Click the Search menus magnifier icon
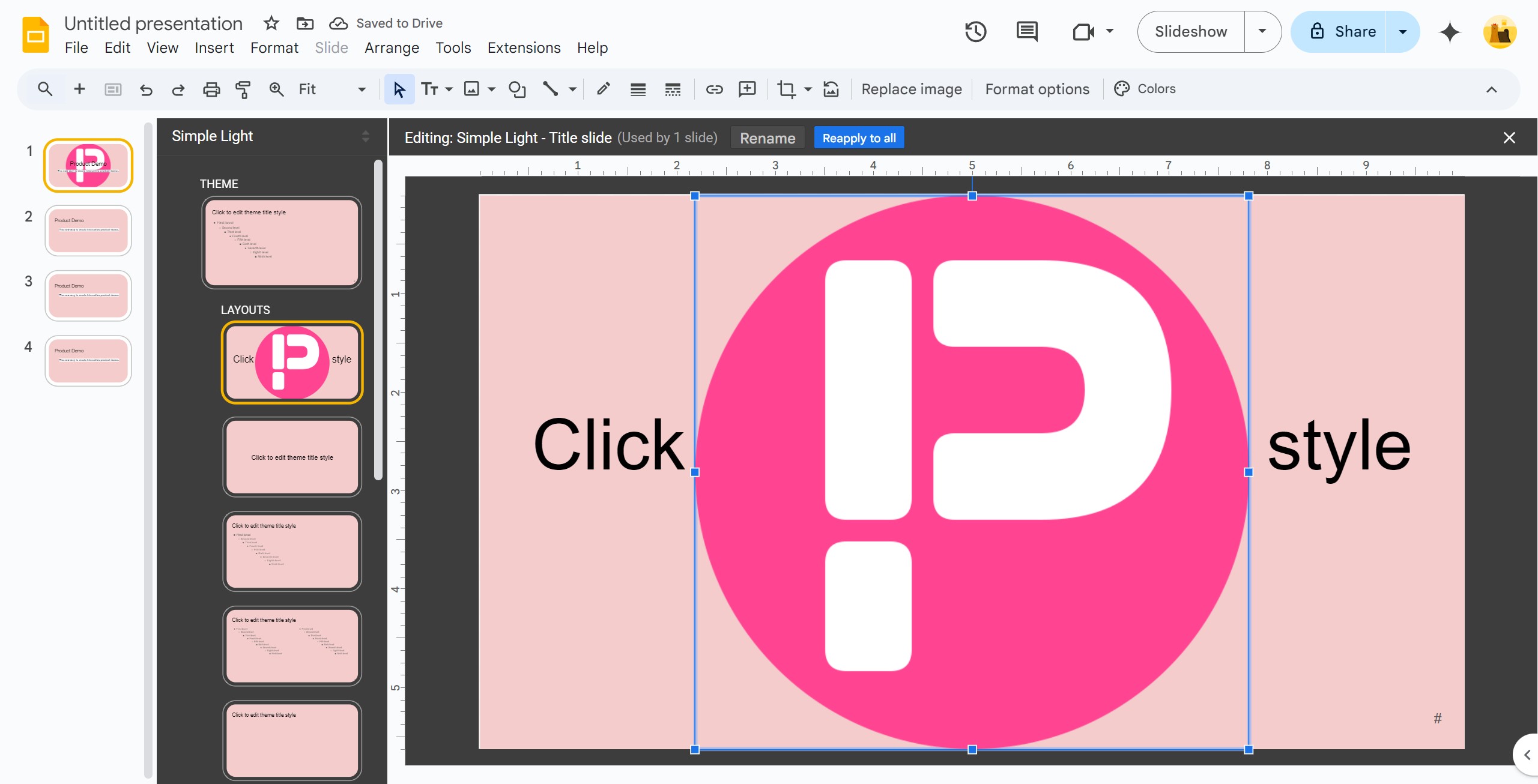The height and width of the screenshot is (784, 1538). [x=45, y=89]
